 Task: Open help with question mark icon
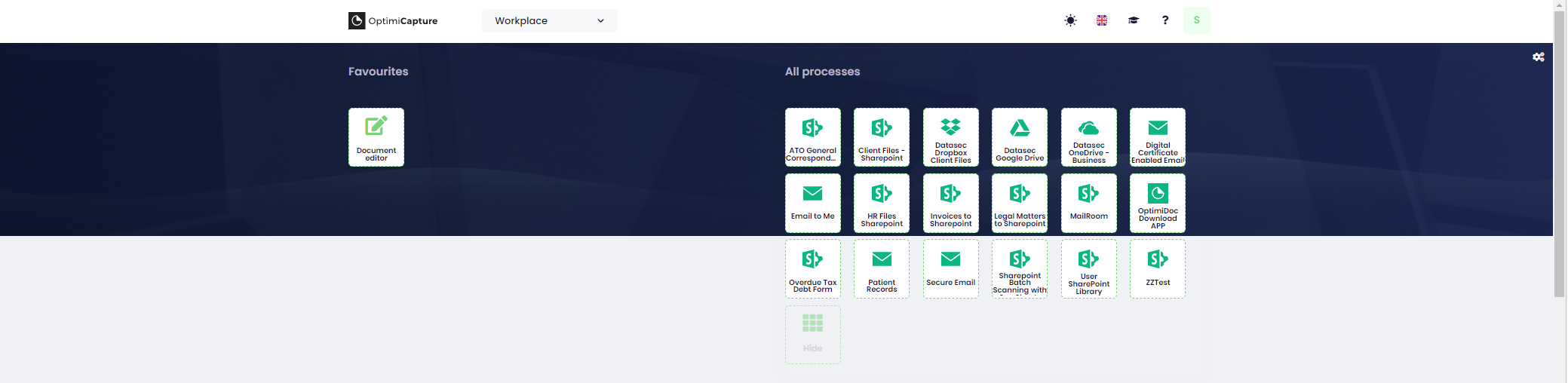(x=1165, y=20)
